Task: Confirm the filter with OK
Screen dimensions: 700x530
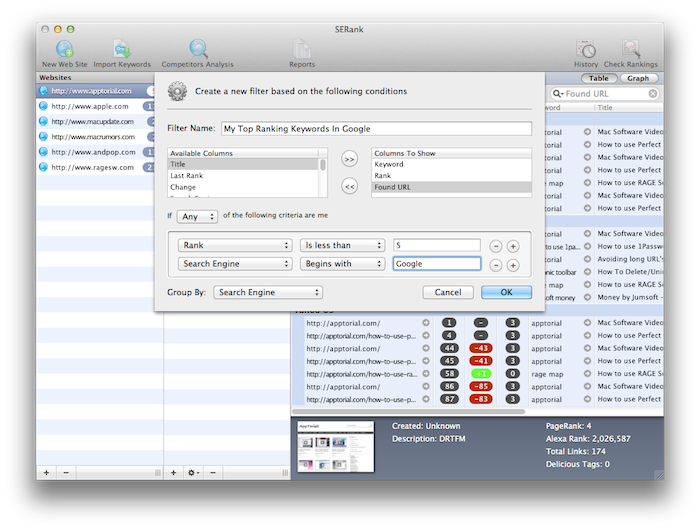Action: point(506,292)
